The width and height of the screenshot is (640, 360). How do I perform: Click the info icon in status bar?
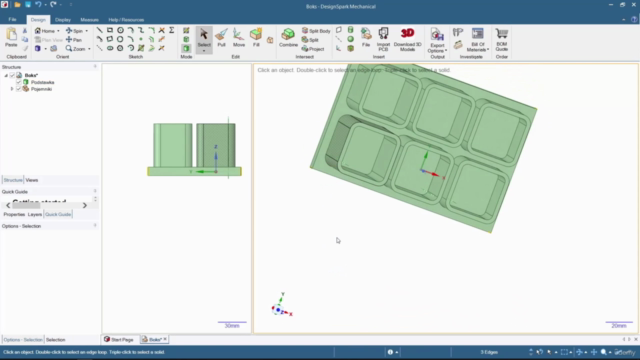point(390,352)
